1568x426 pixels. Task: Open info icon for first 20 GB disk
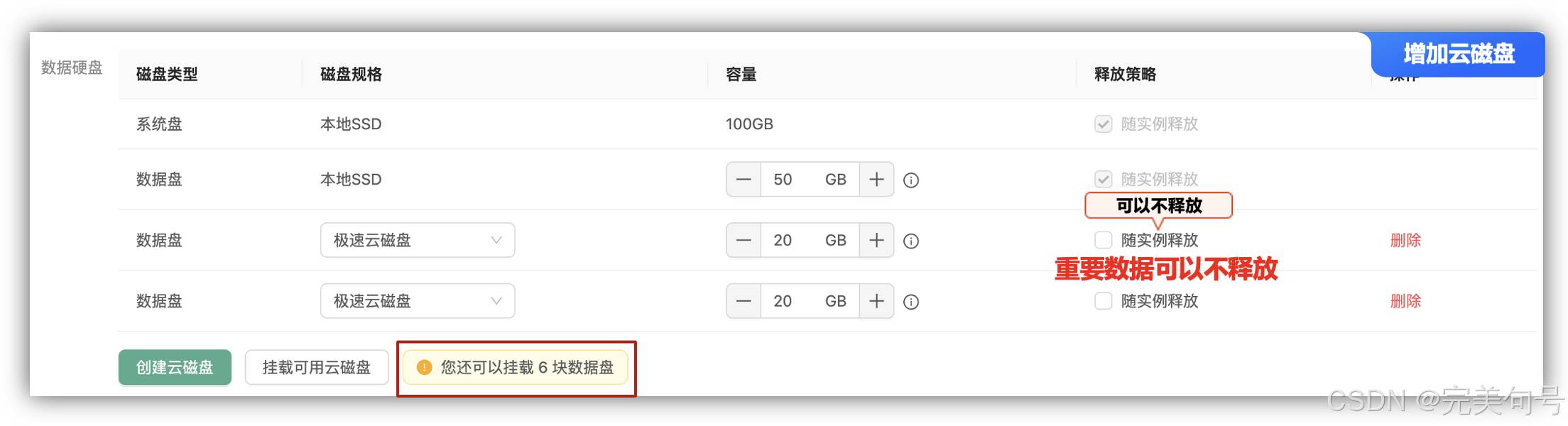[x=911, y=241]
